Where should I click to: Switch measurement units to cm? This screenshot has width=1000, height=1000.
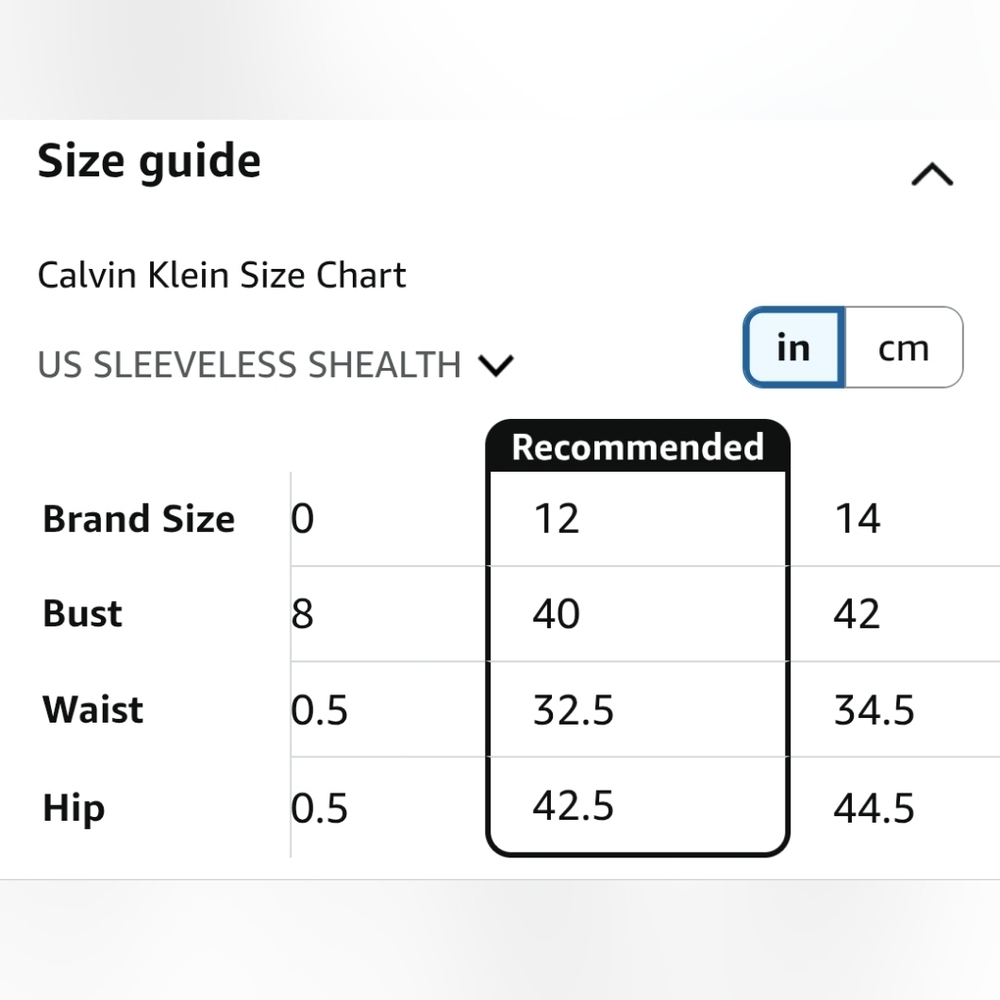point(903,348)
